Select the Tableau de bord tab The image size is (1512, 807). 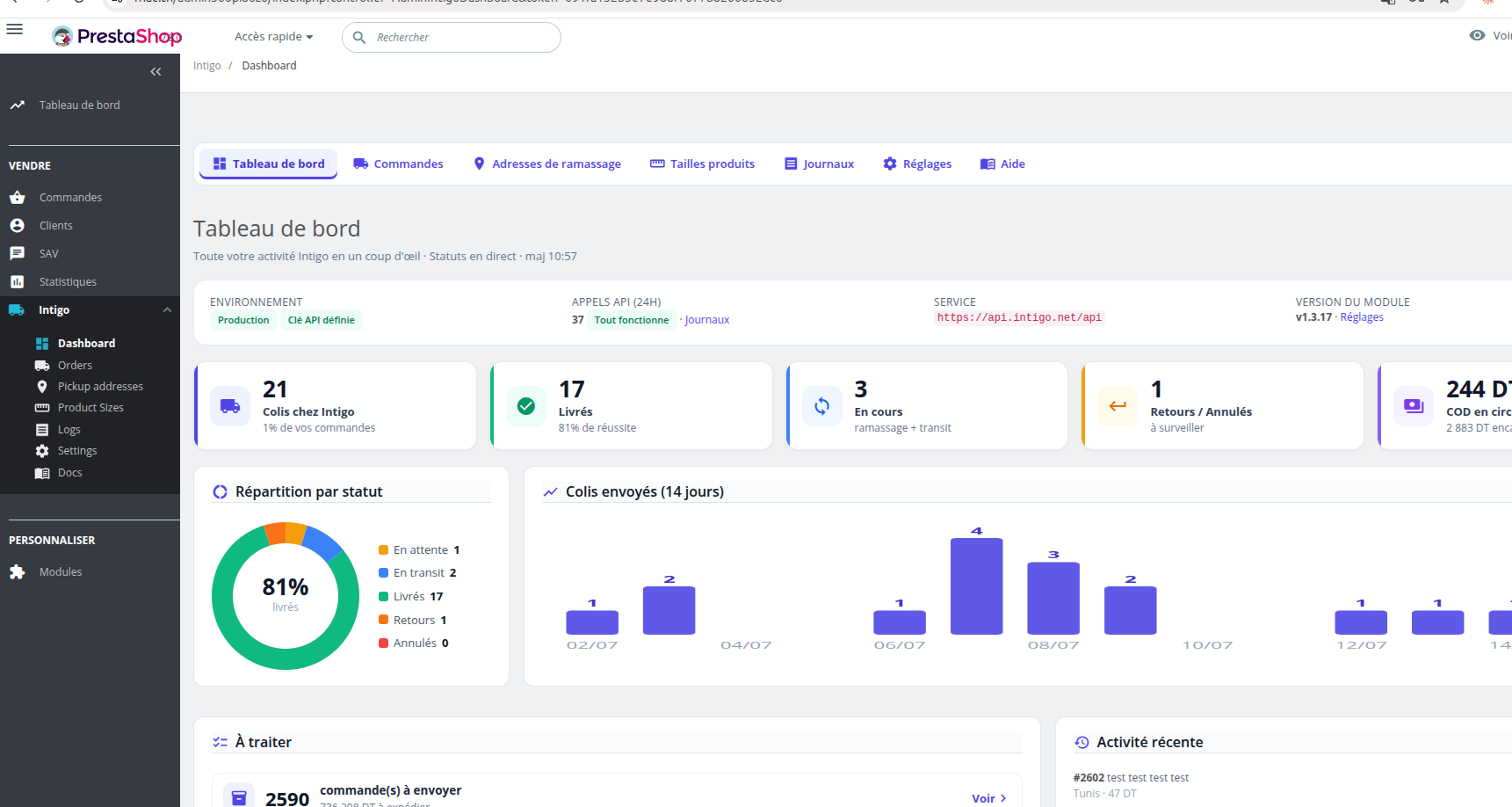pos(269,164)
